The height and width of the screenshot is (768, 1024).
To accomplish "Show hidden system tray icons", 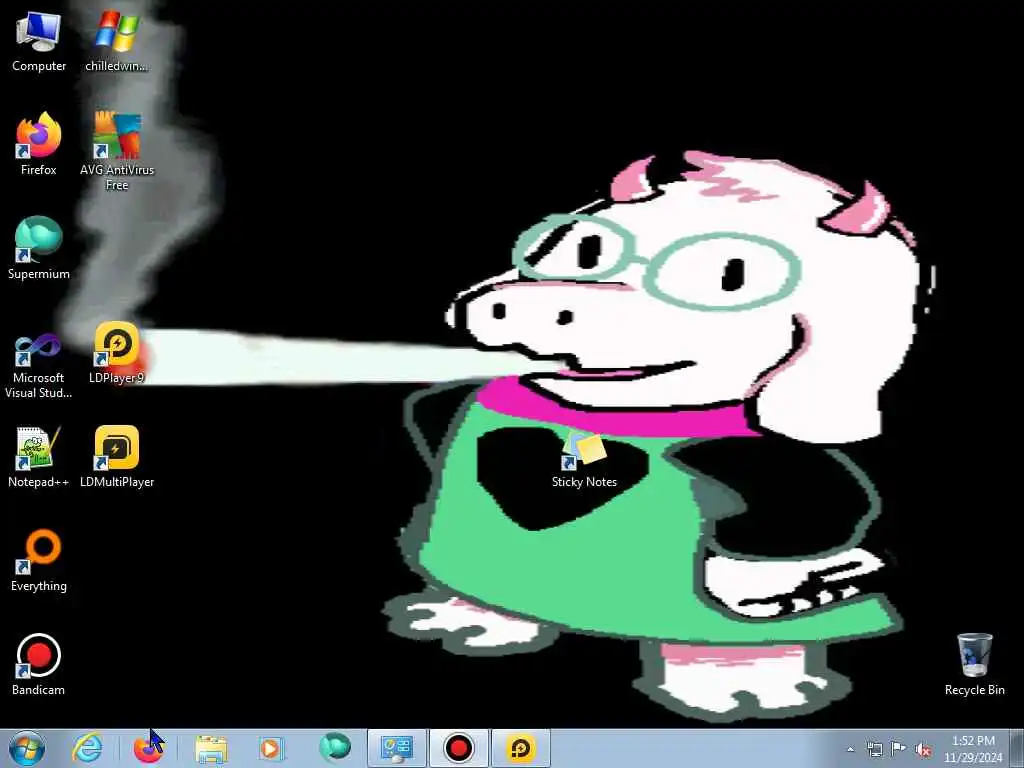I will (850, 749).
